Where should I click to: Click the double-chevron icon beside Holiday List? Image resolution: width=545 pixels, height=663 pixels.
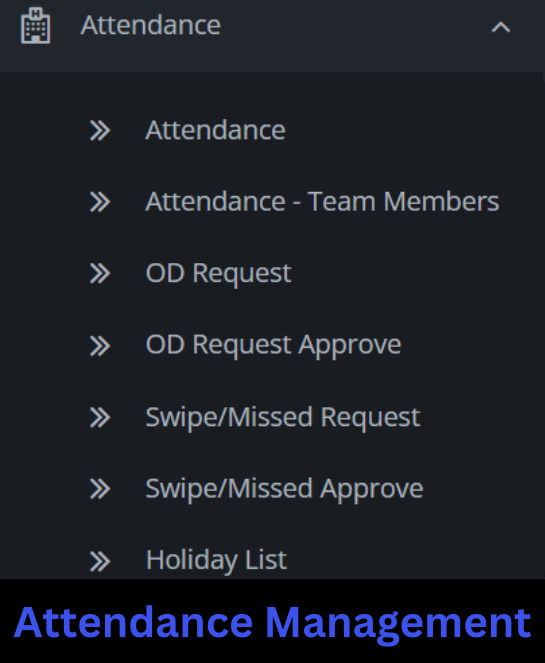pos(100,562)
